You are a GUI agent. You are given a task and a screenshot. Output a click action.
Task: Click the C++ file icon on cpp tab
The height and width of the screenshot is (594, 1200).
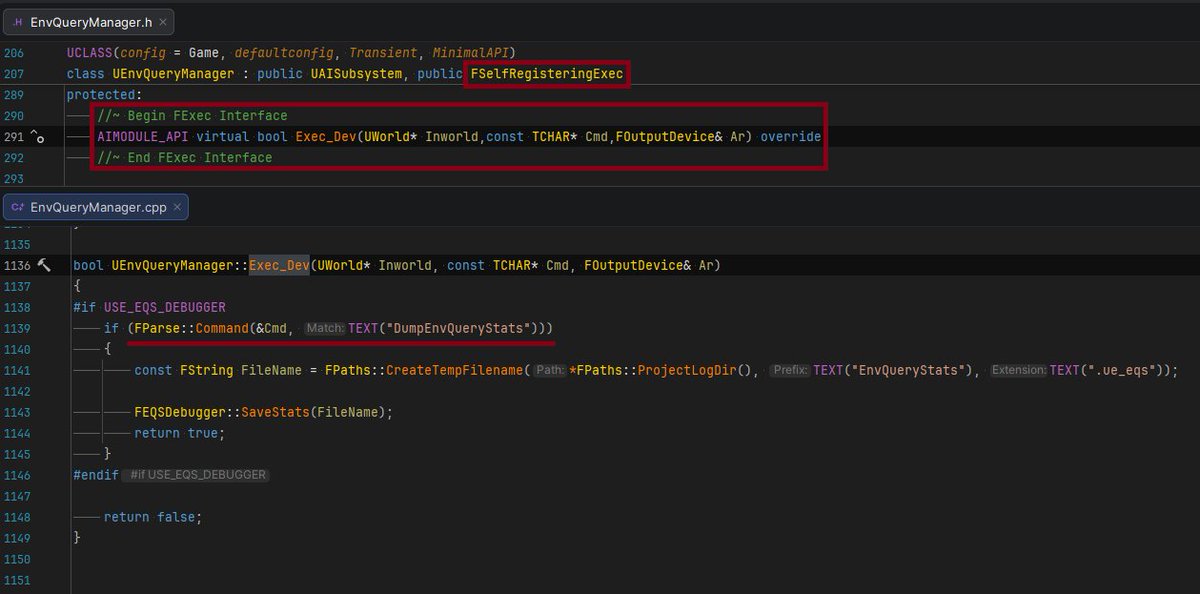coord(18,207)
